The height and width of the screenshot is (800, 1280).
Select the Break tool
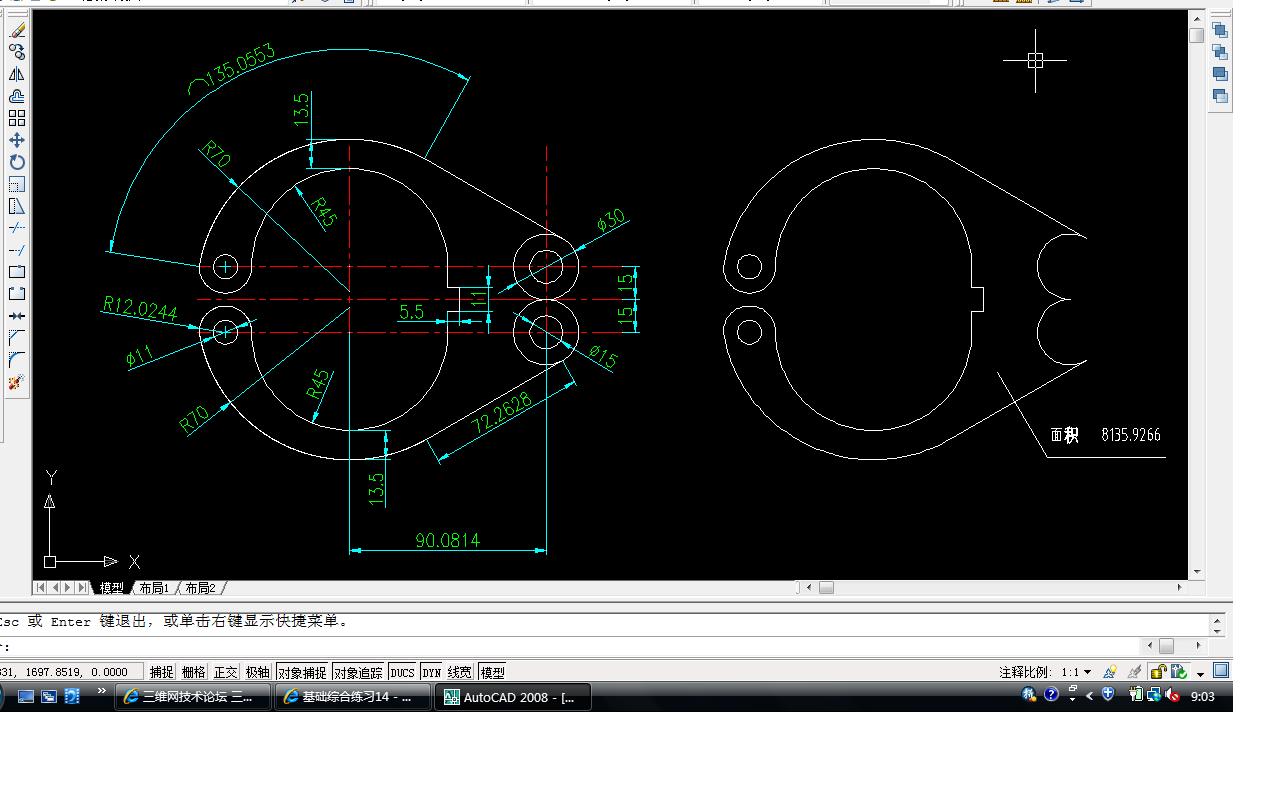[17, 294]
